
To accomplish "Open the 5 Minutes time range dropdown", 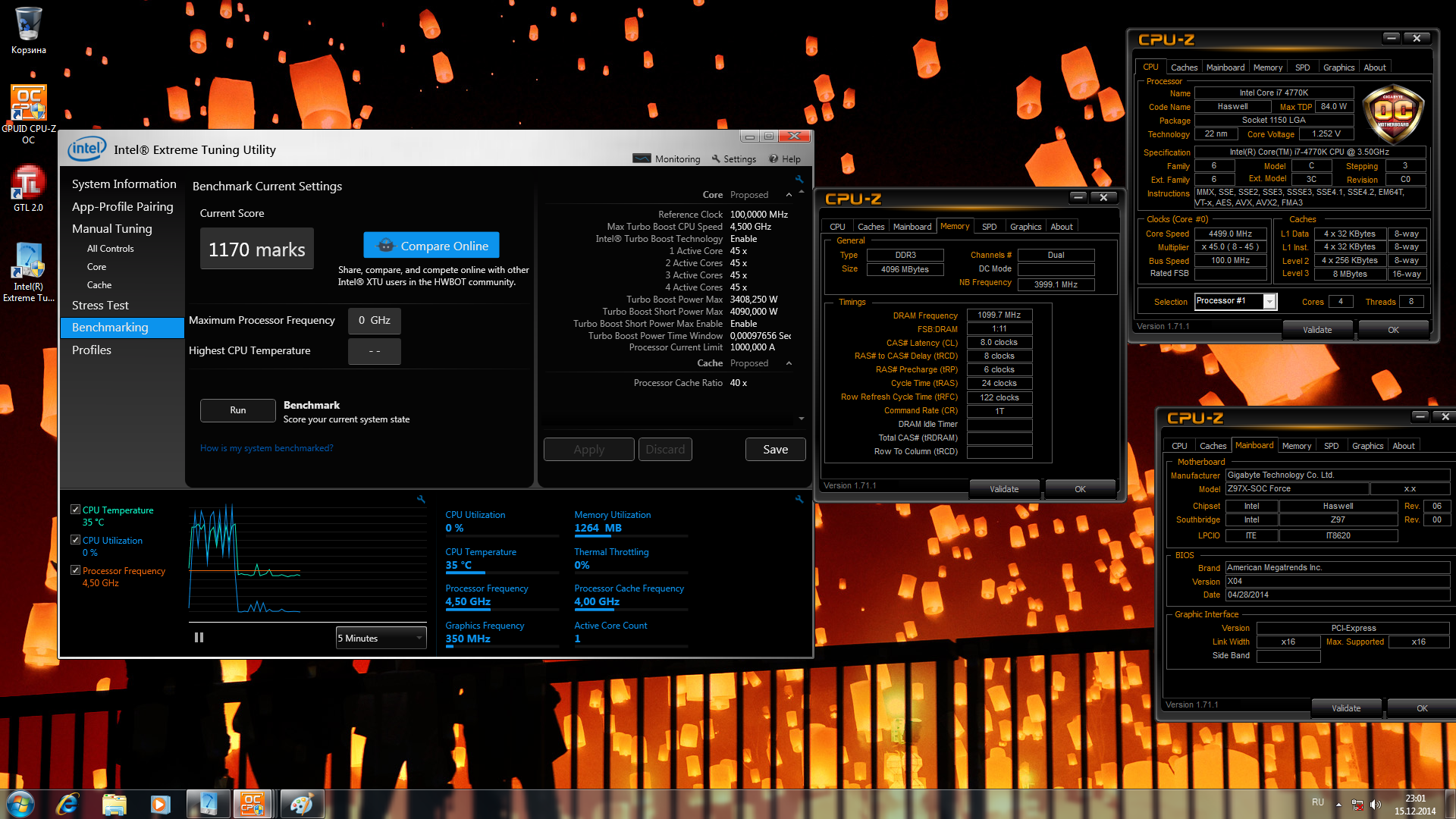I will click(x=381, y=639).
